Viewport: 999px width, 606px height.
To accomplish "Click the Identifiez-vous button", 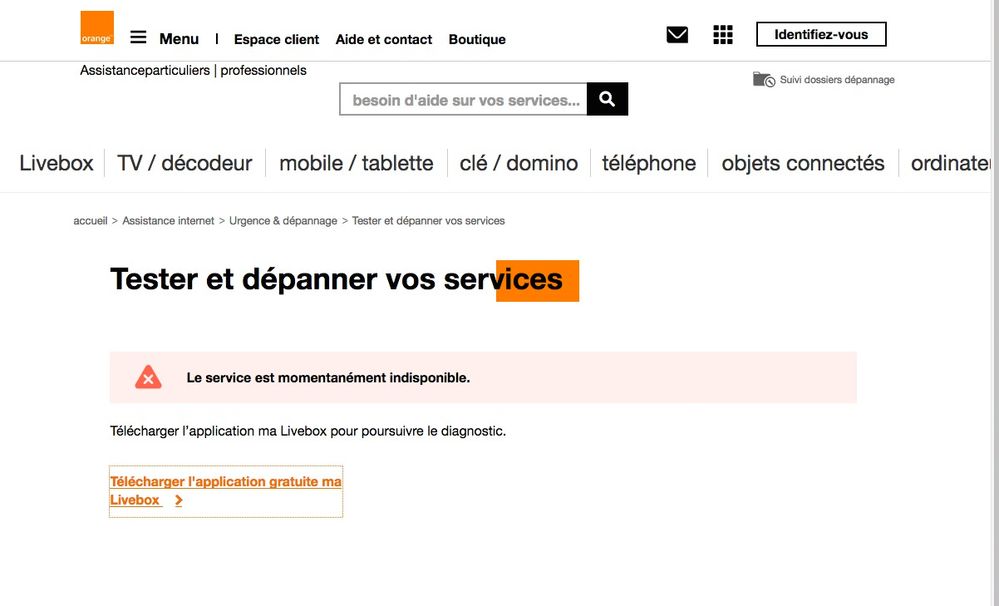I will [822, 33].
